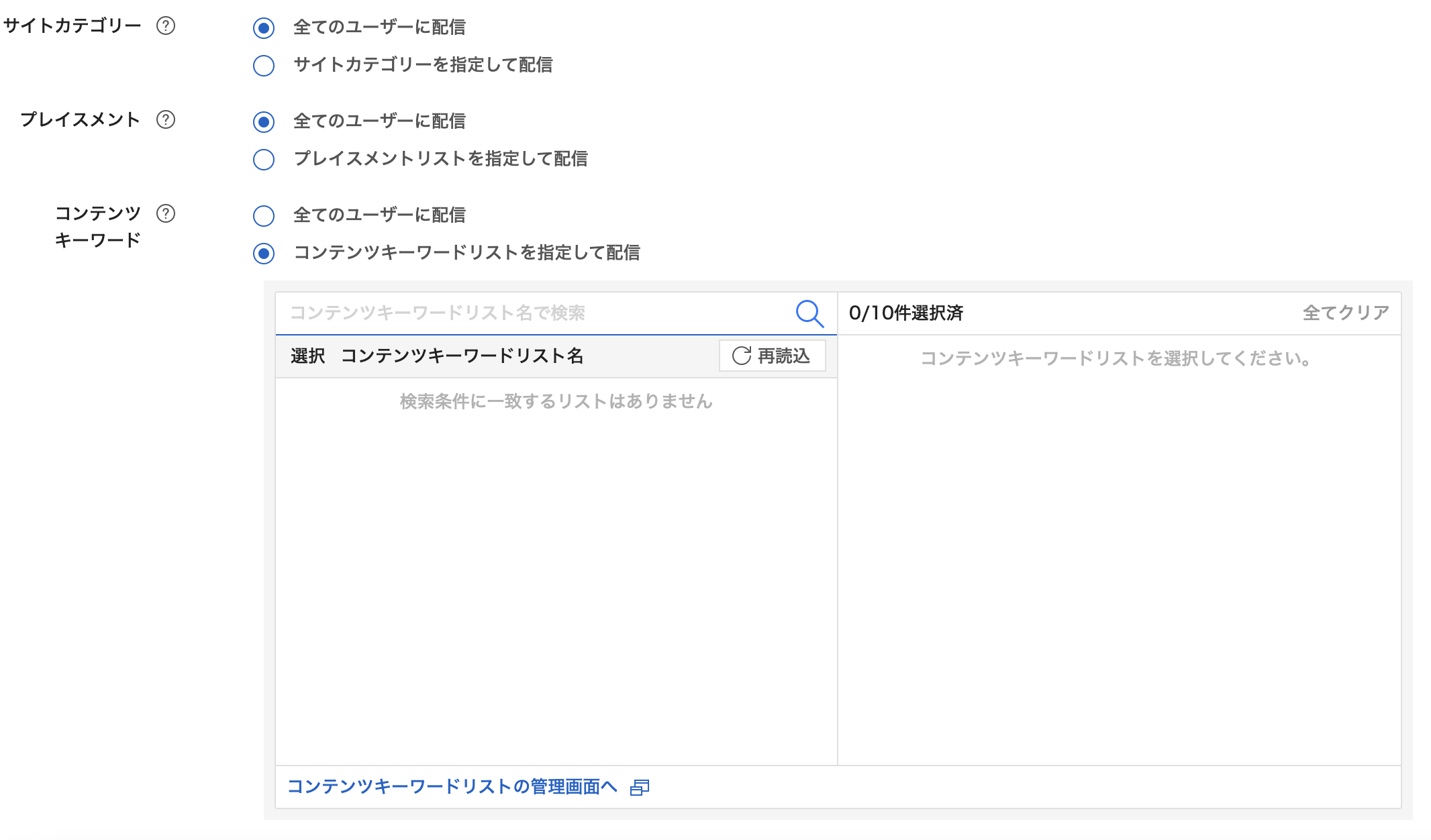Click help icon next to サイトカテゴリー
The width and height of the screenshot is (1431, 840).
tap(166, 25)
